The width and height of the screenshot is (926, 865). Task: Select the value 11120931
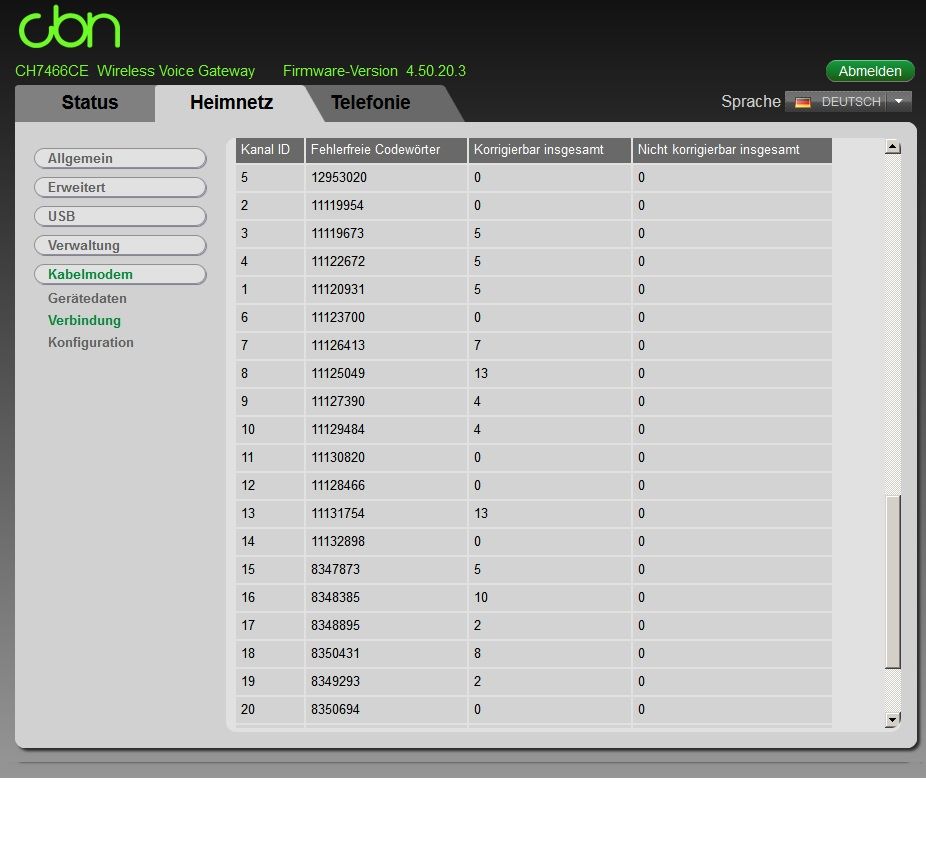(338, 289)
